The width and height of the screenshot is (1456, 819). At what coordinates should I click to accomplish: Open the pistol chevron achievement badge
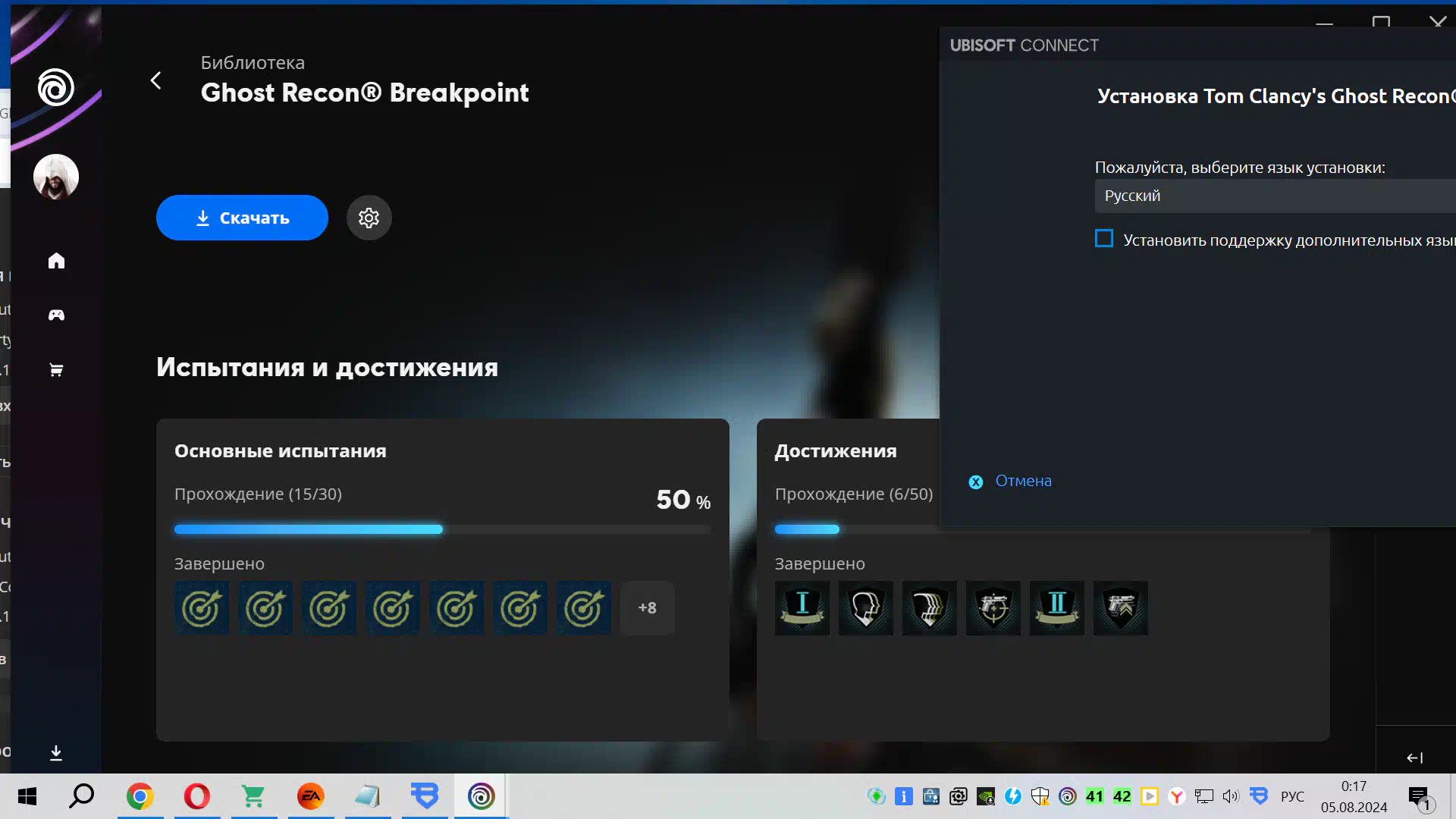coord(1121,608)
